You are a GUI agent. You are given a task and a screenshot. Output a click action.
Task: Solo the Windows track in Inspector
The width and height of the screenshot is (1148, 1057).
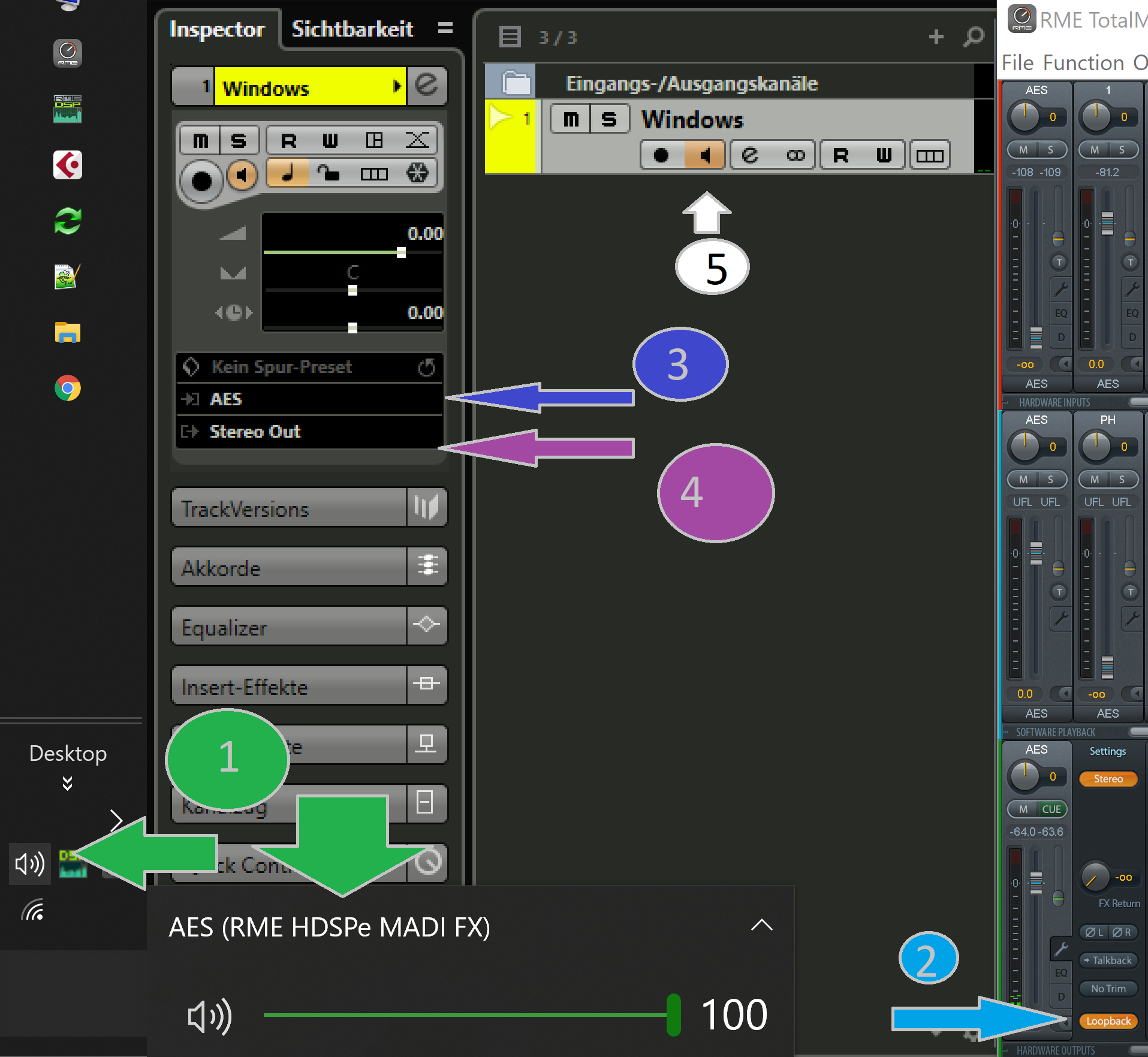[x=239, y=140]
